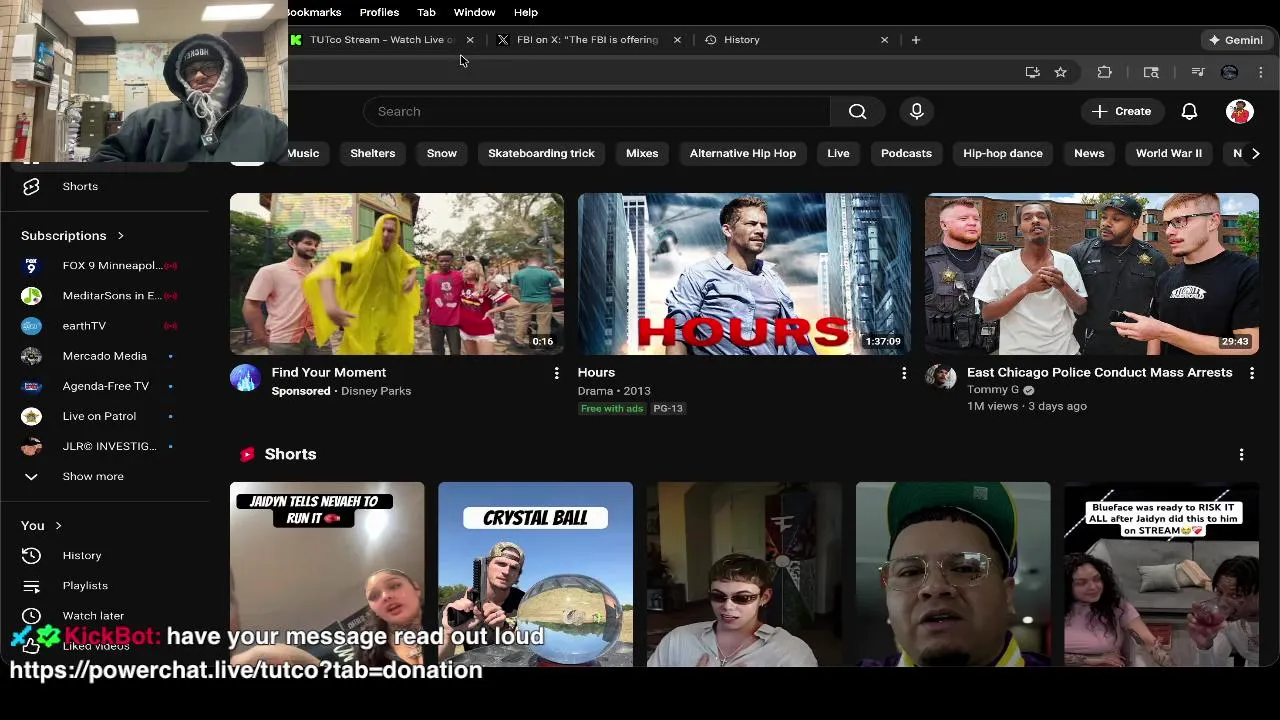Viewport: 1280px width, 720px height.
Task: Close the FBI on X tab
Action: coord(677,40)
